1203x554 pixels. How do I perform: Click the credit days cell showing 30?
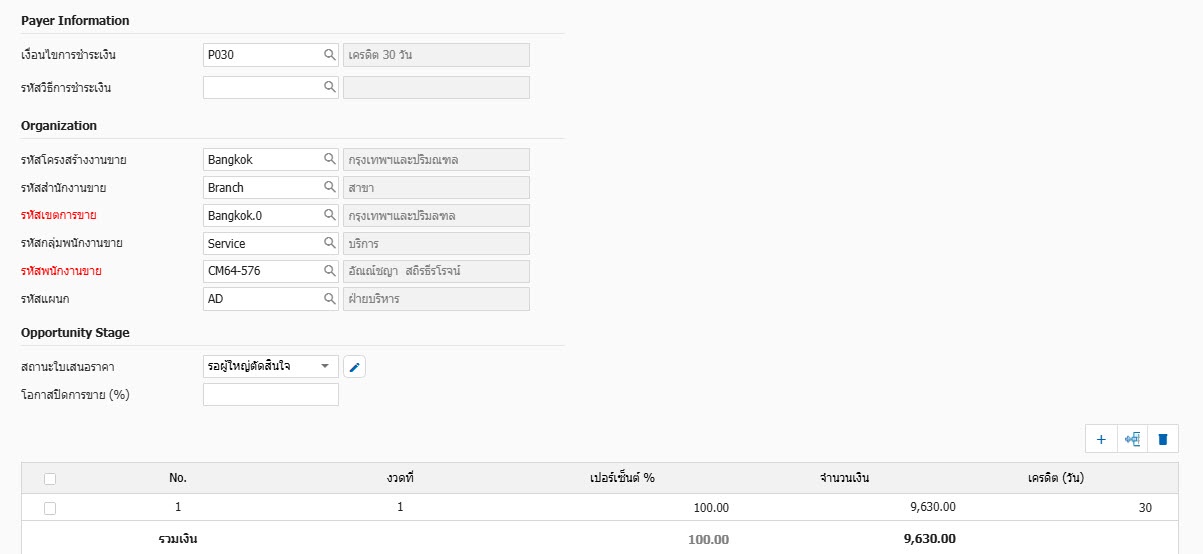1144,508
